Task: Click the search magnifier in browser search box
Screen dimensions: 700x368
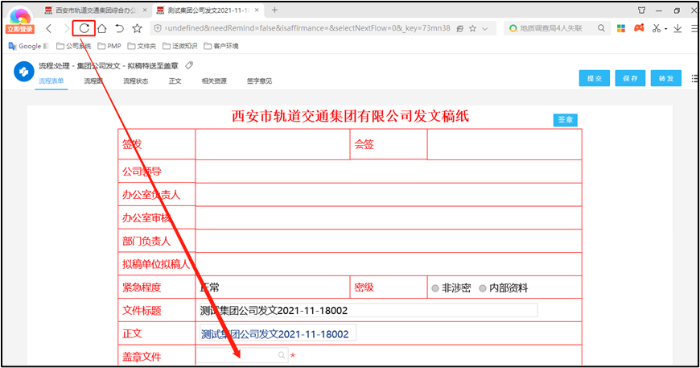Action: point(601,28)
